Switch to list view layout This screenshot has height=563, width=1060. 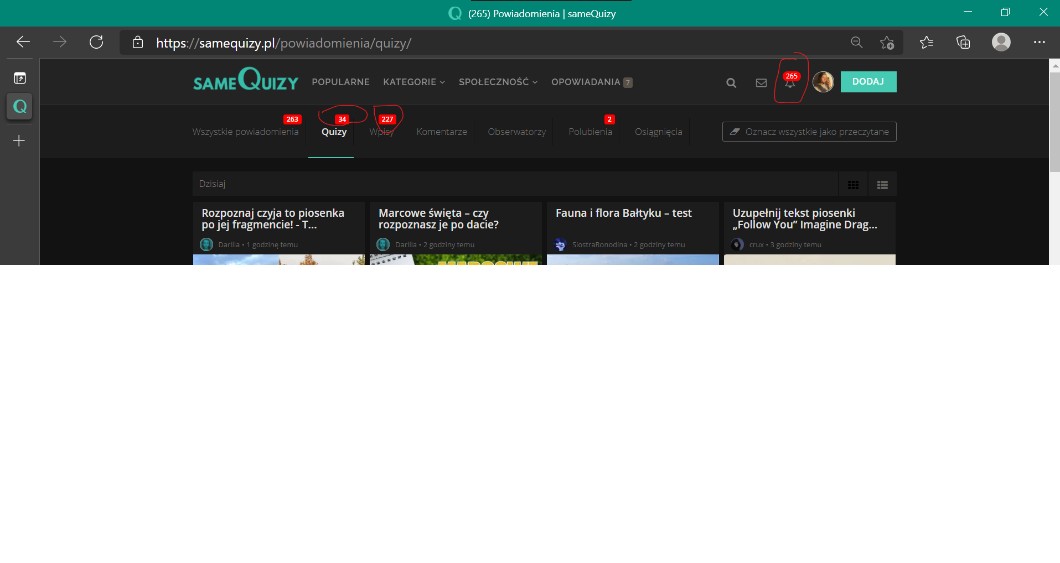pos(882,184)
